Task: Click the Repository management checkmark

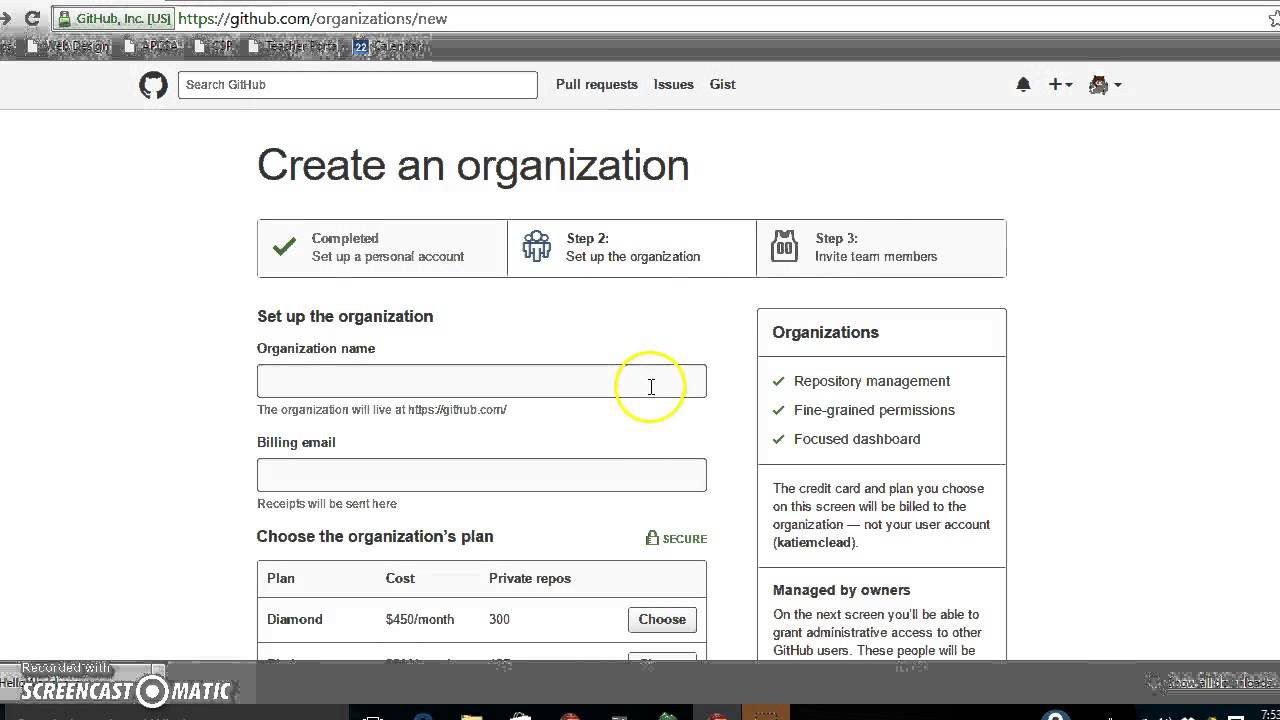Action: (x=779, y=381)
